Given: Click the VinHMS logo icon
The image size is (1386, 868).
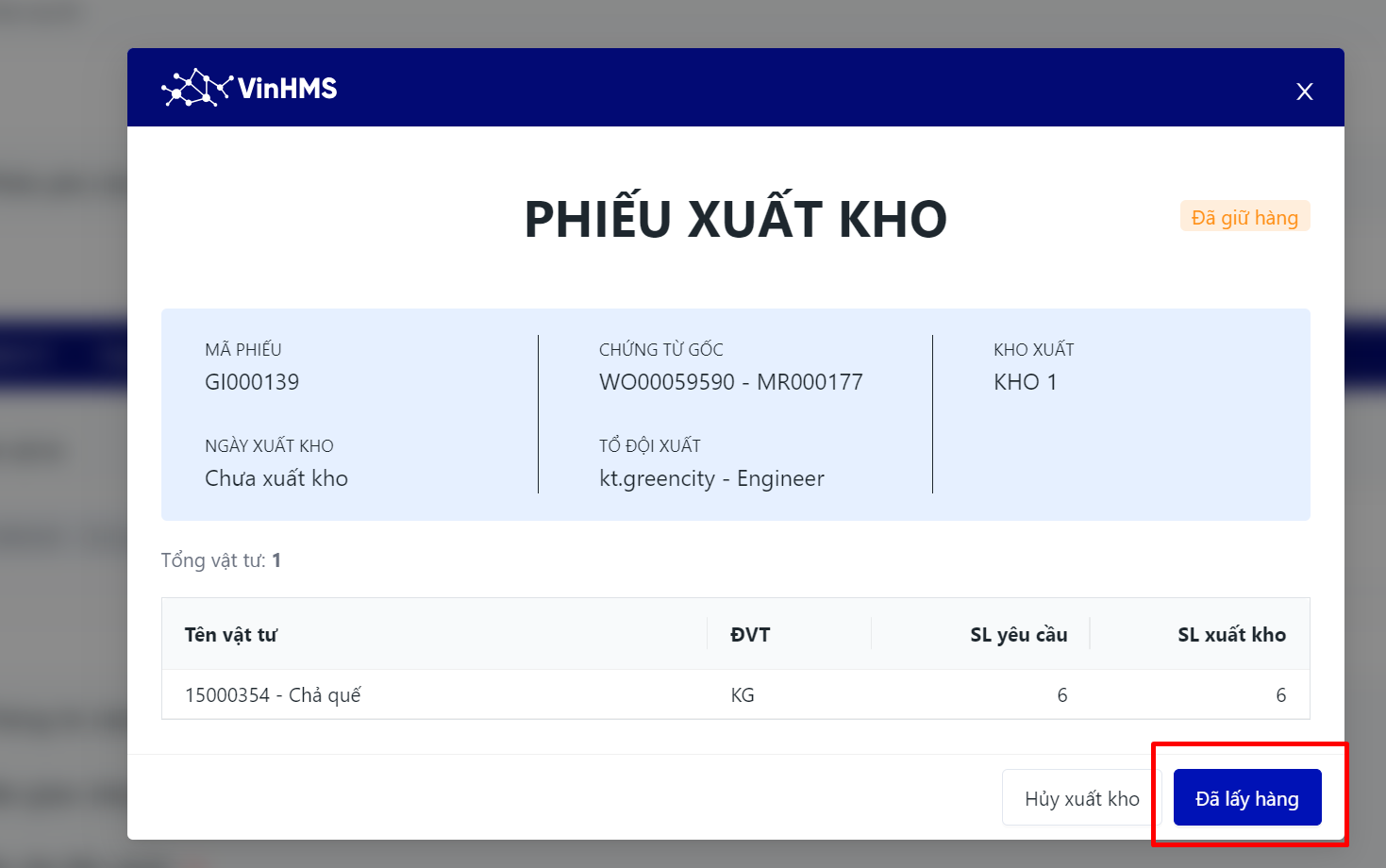Looking at the screenshot, I should [197, 88].
